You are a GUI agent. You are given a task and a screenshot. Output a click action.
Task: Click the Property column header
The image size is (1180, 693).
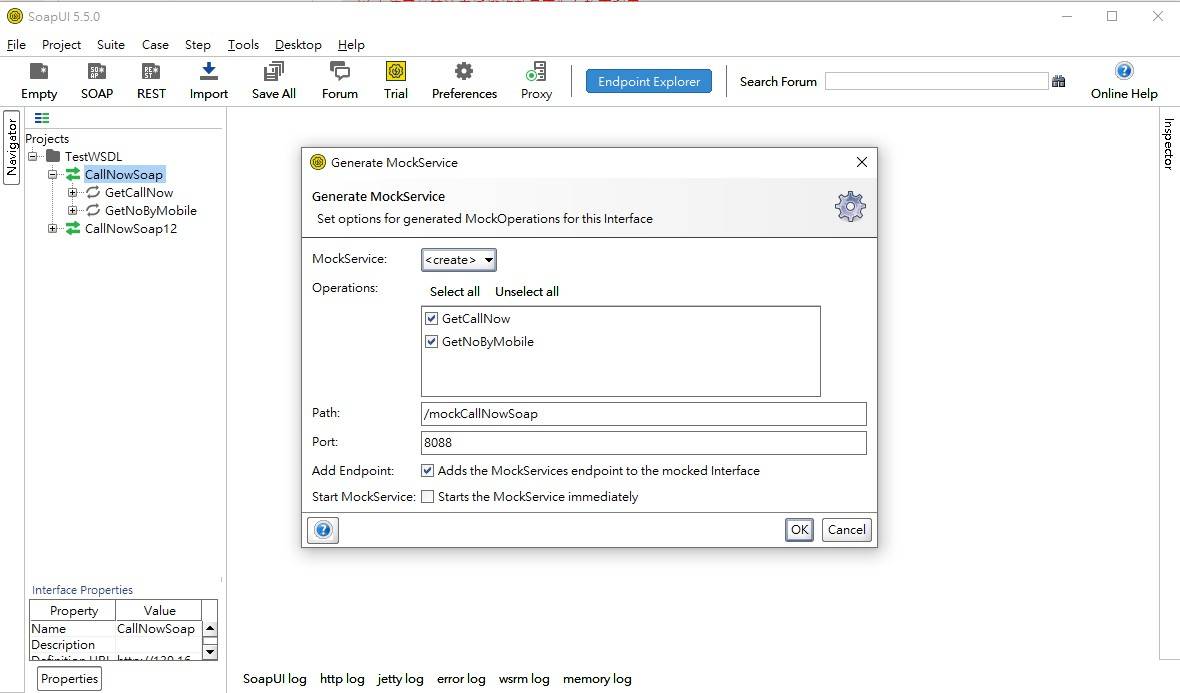(x=73, y=610)
